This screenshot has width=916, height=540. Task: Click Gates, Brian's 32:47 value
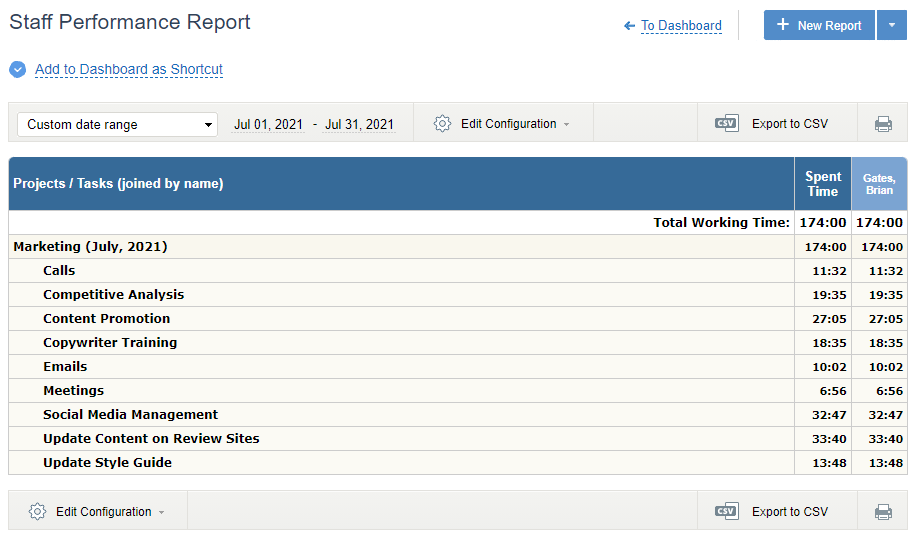click(886, 415)
